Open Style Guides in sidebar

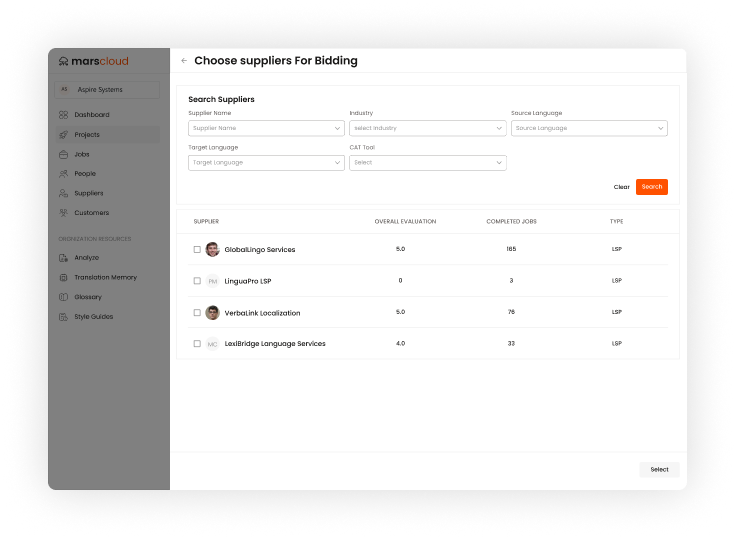[93, 317]
